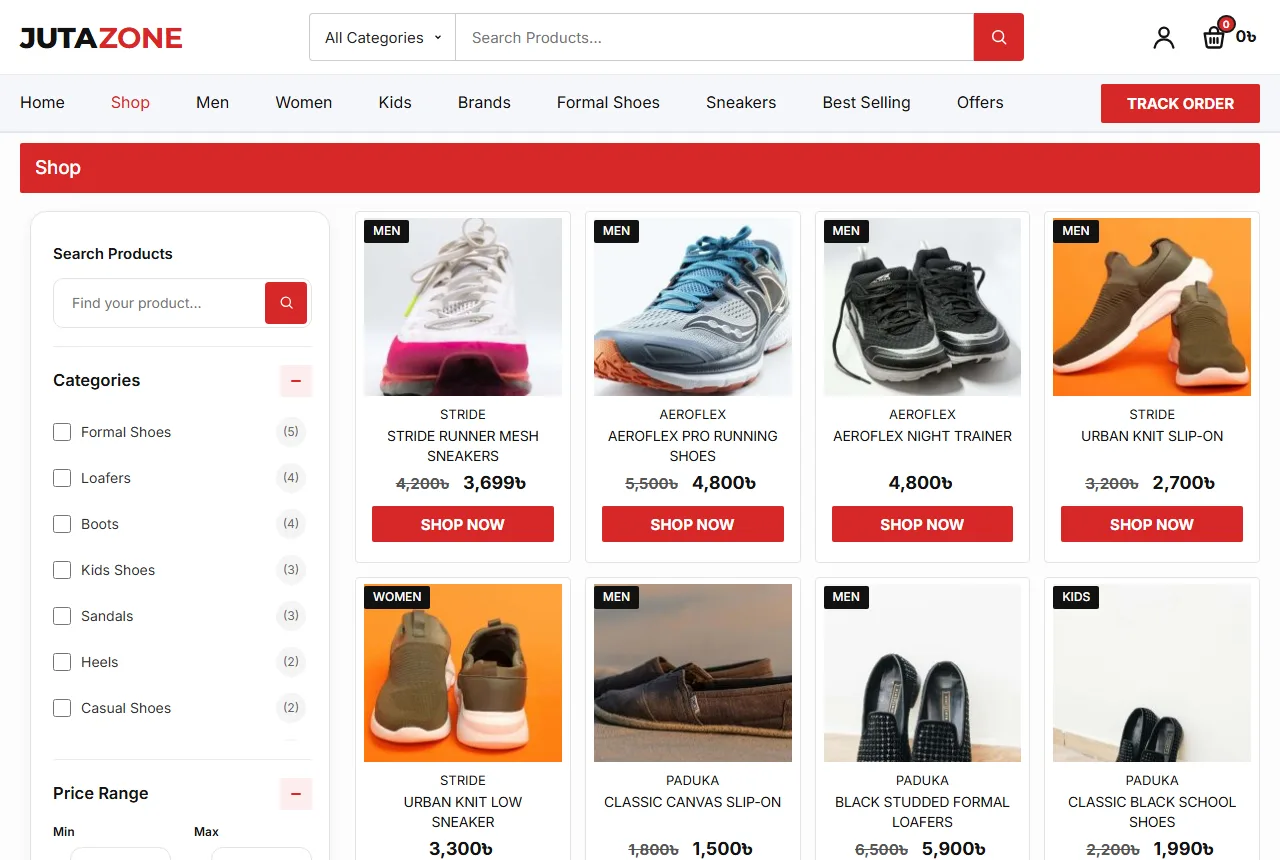Open the Men navigation link
Screen dimensions: 1280x860
[x=212, y=102]
